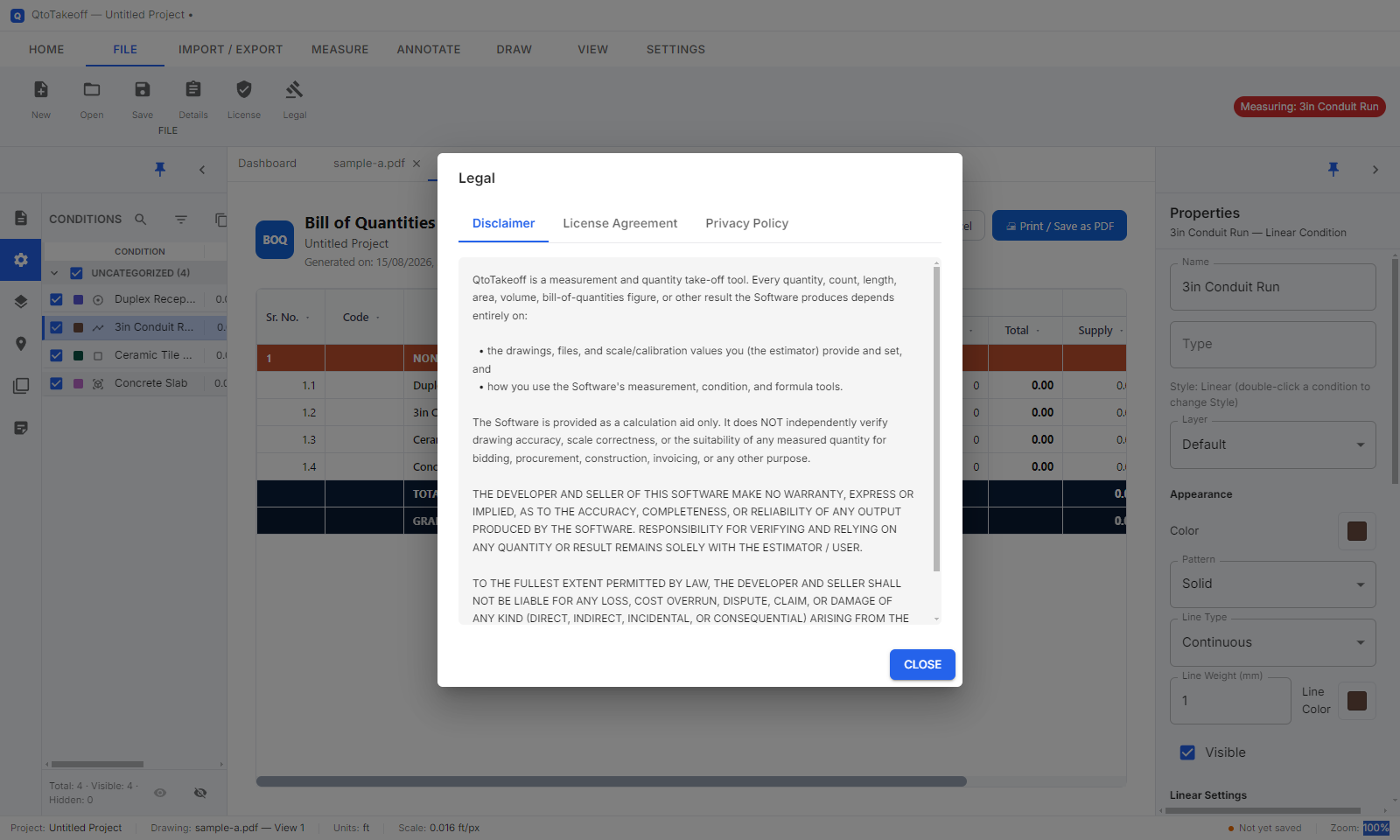This screenshot has height=840, width=1400.
Task: Open the License shield icon
Action: (x=244, y=89)
